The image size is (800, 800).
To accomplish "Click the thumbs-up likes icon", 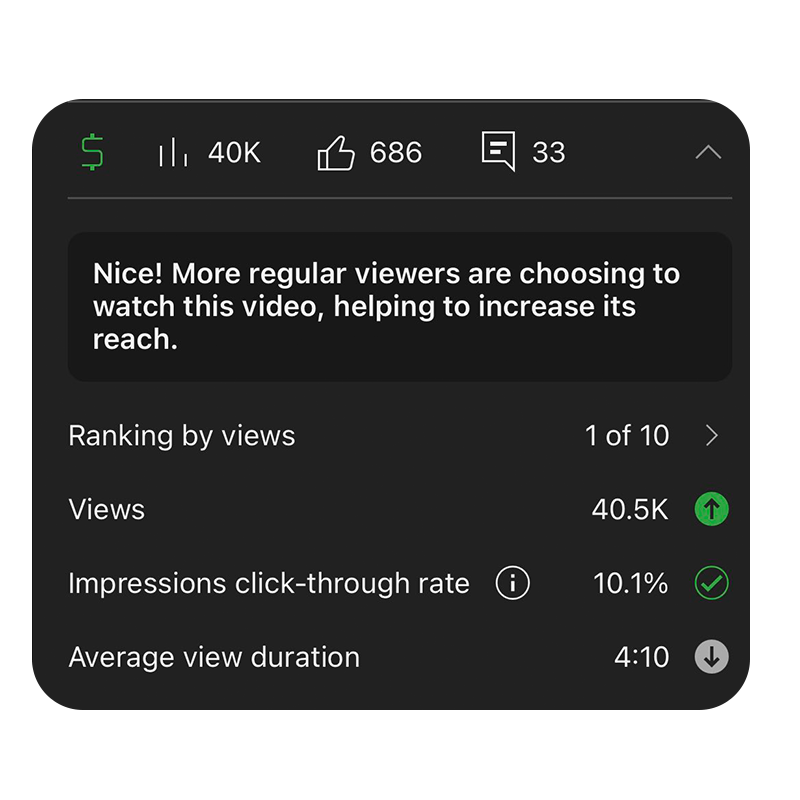I will coord(336,153).
